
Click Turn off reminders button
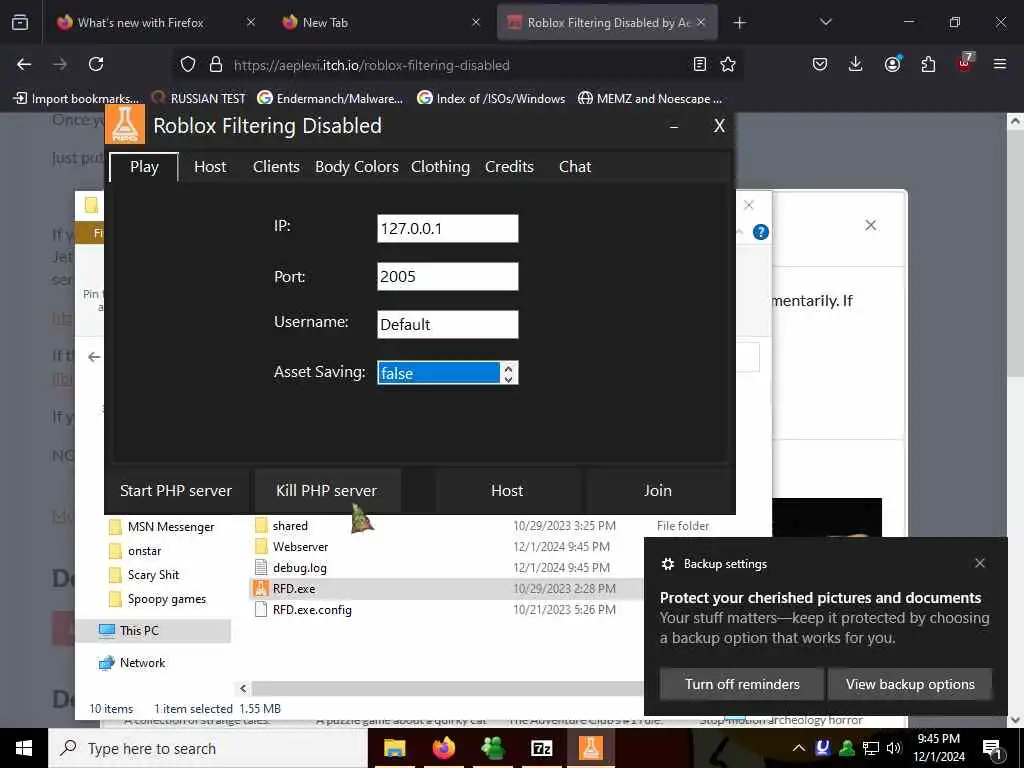pyautogui.click(x=742, y=684)
